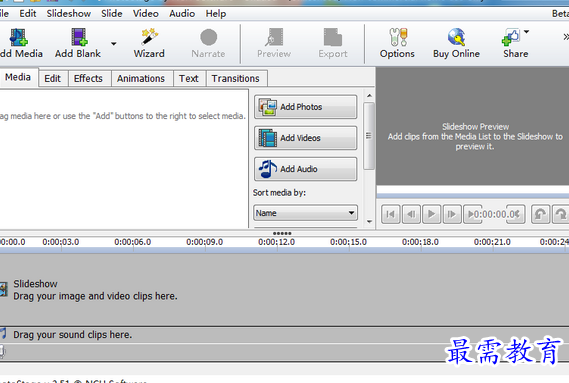The image size is (569, 383).
Task: Click the panel splitter dots handle
Action: tap(282, 233)
